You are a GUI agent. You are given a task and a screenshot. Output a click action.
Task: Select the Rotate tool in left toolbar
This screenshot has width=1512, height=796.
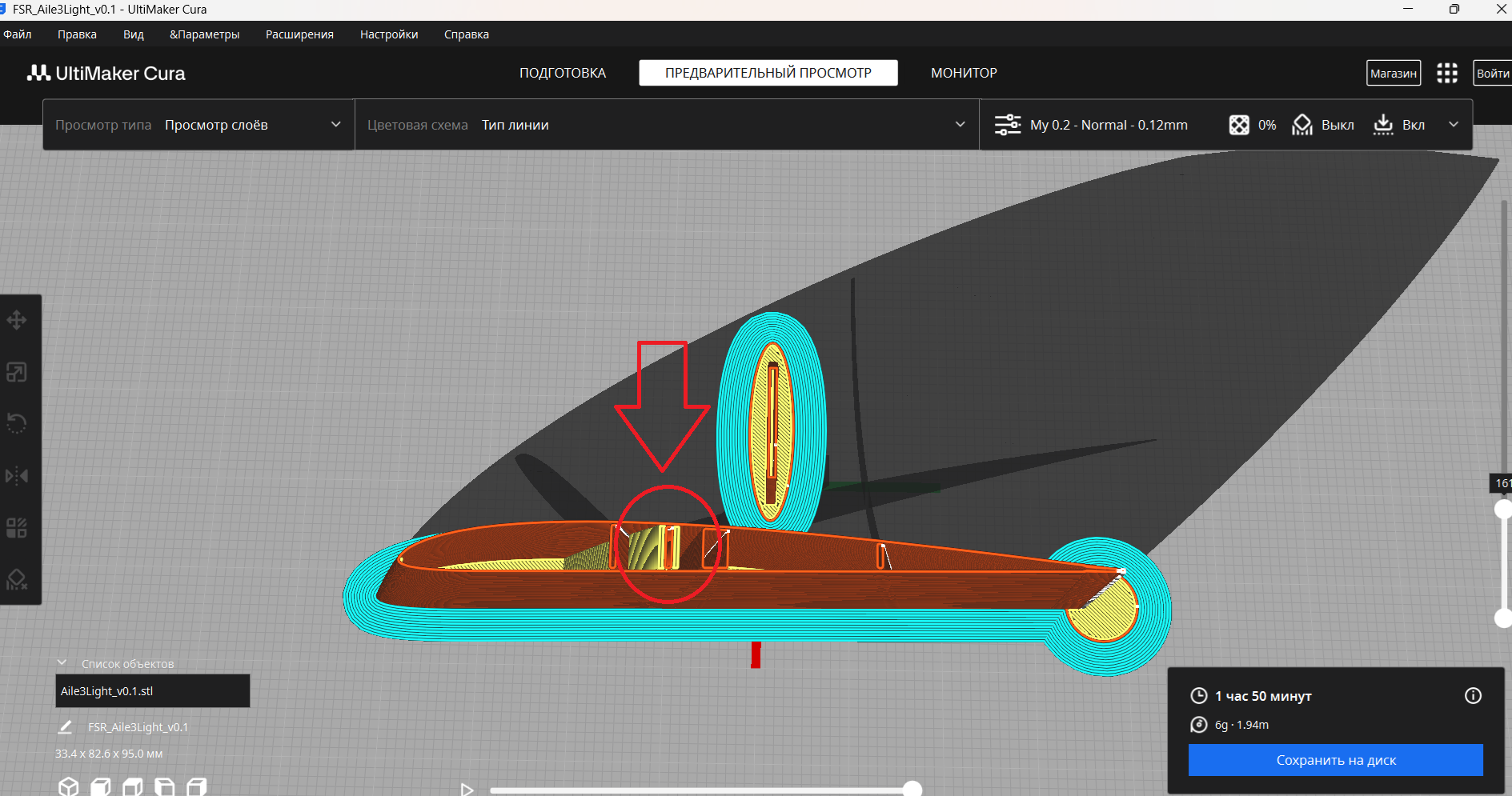coord(17,423)
